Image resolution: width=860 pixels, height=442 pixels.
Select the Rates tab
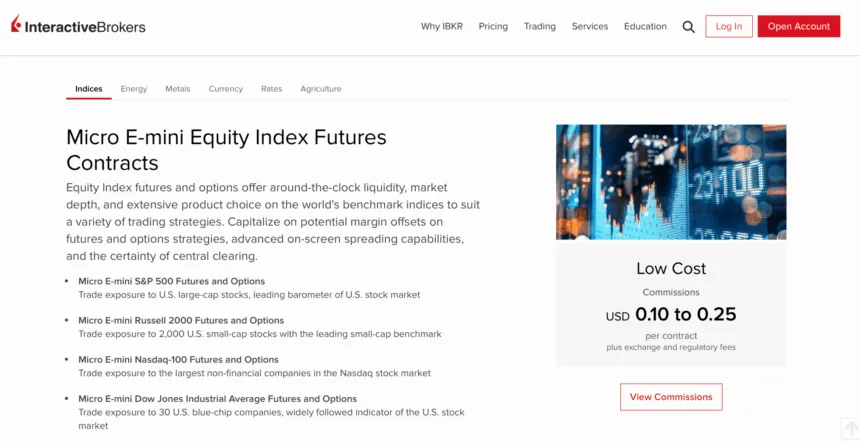point(271,89)
